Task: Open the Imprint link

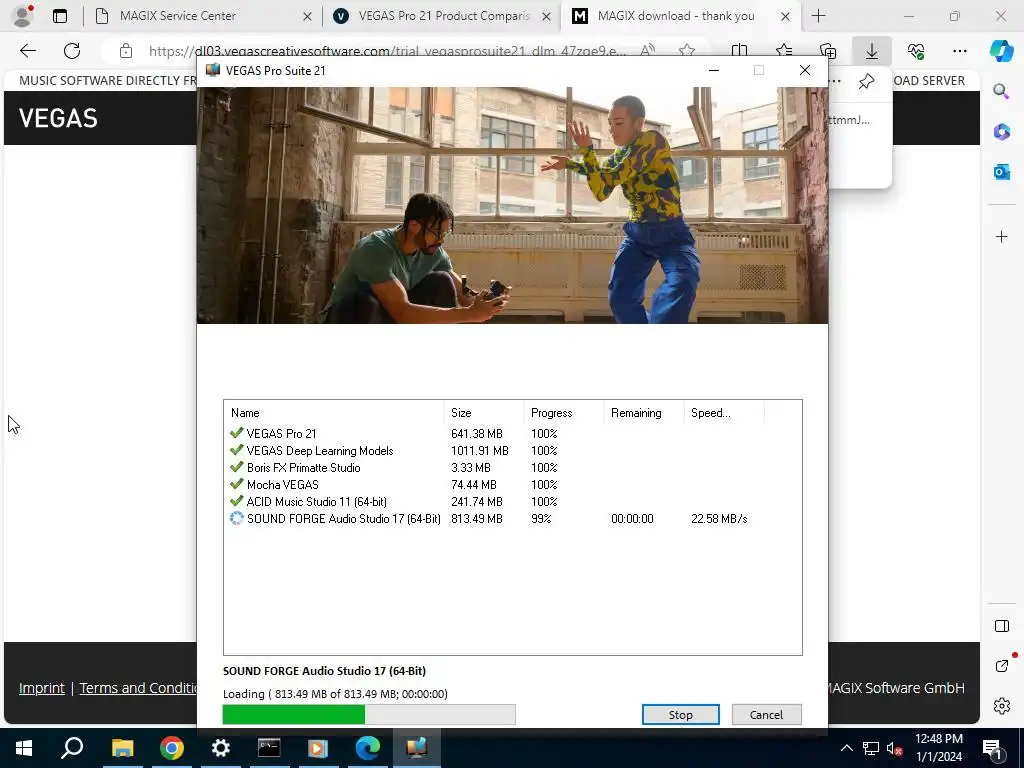Action: point(42,688)
